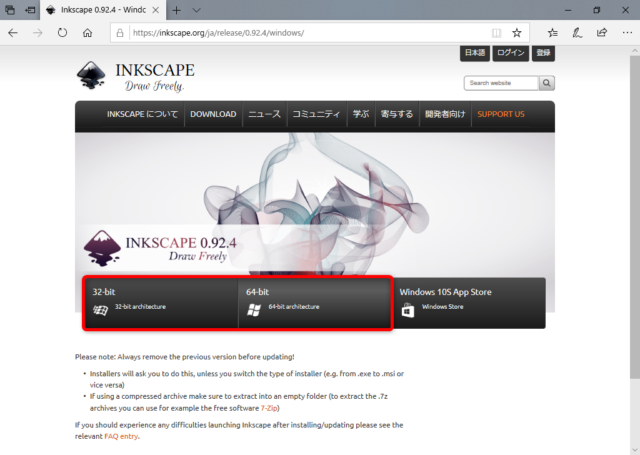The height and width of the screenshot is (455, 640).
Task: Open the INKSCAPE について menu
Action: click(x=142, y=114)
